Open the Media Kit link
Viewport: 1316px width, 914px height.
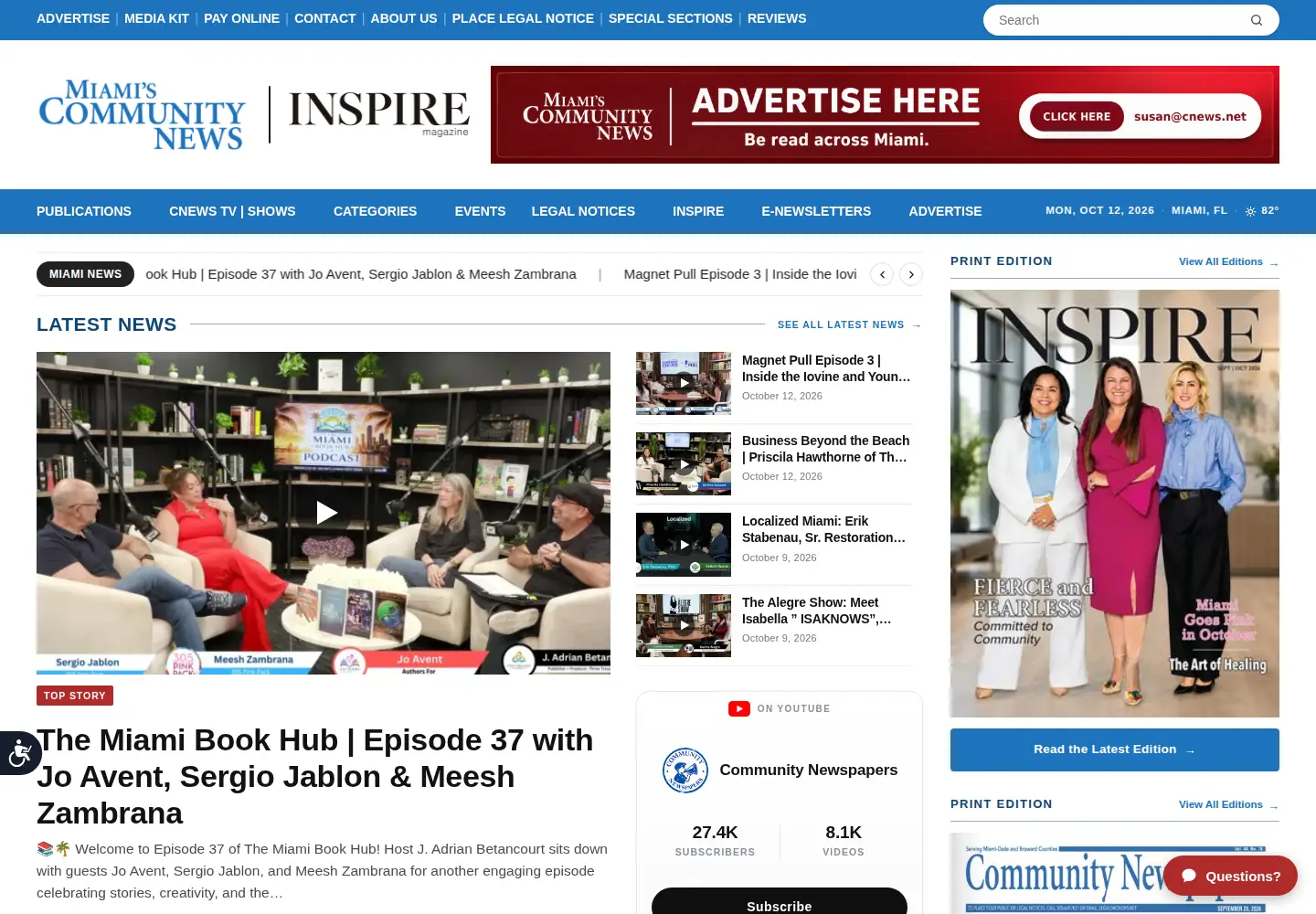click(156, 18)
